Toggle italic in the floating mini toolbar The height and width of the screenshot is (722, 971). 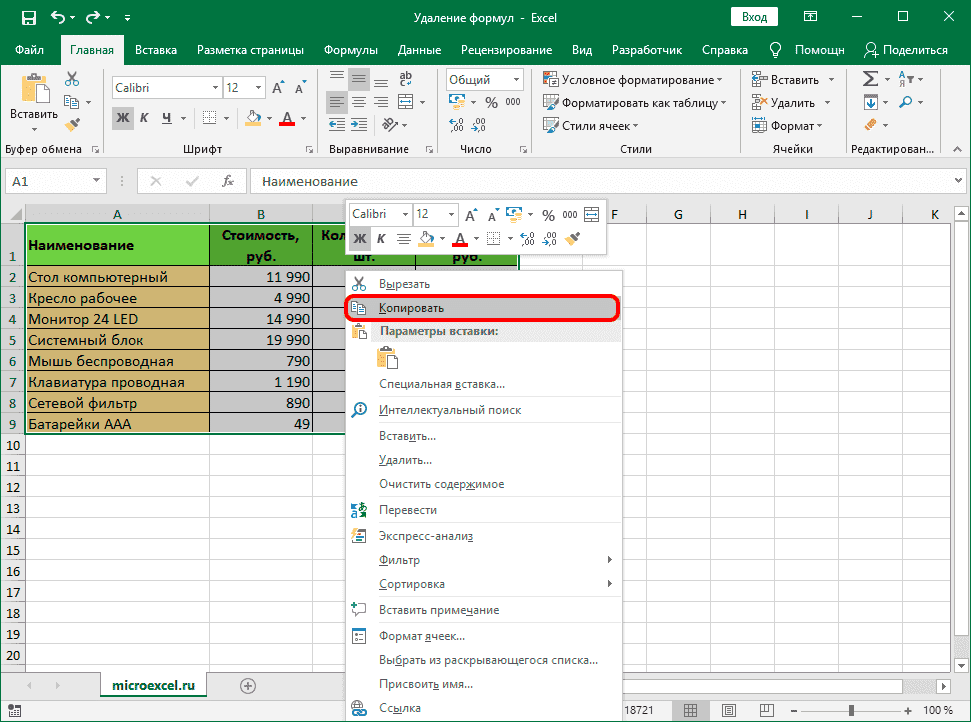point(381,239)
